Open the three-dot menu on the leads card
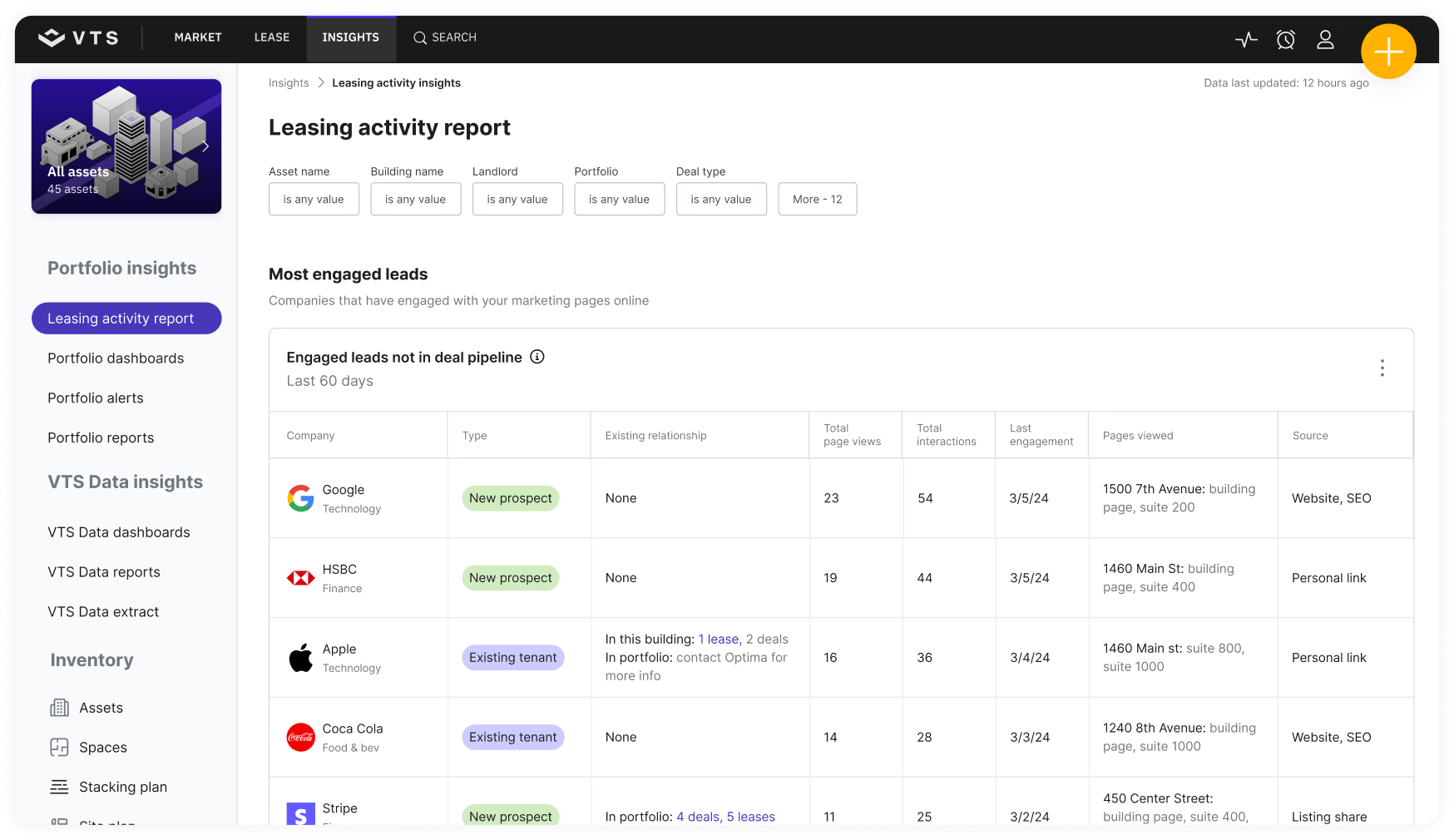Viewport: 1454px width, 840px height. point(1382,368)
